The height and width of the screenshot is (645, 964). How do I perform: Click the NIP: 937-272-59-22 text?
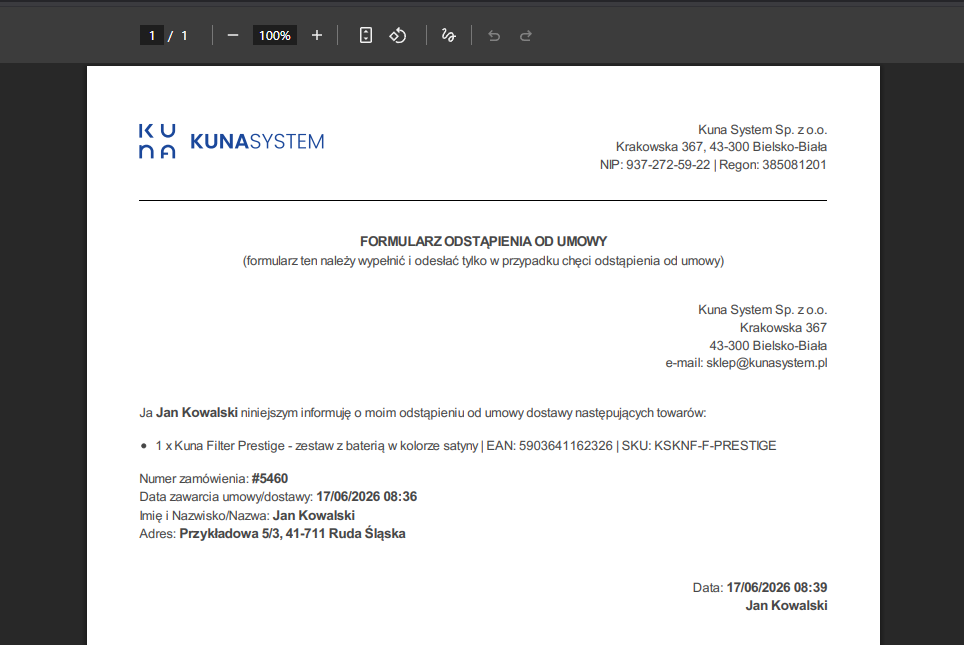click(655, 165)
